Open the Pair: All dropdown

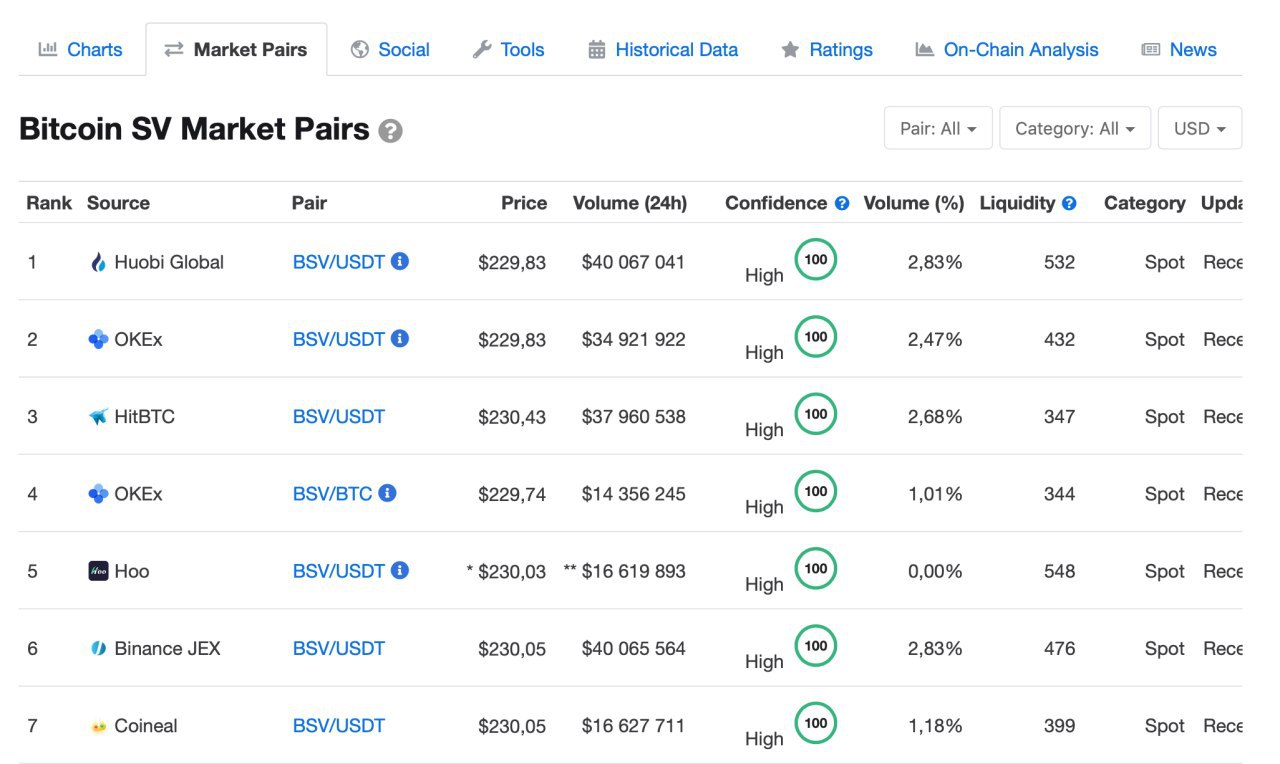938,128
